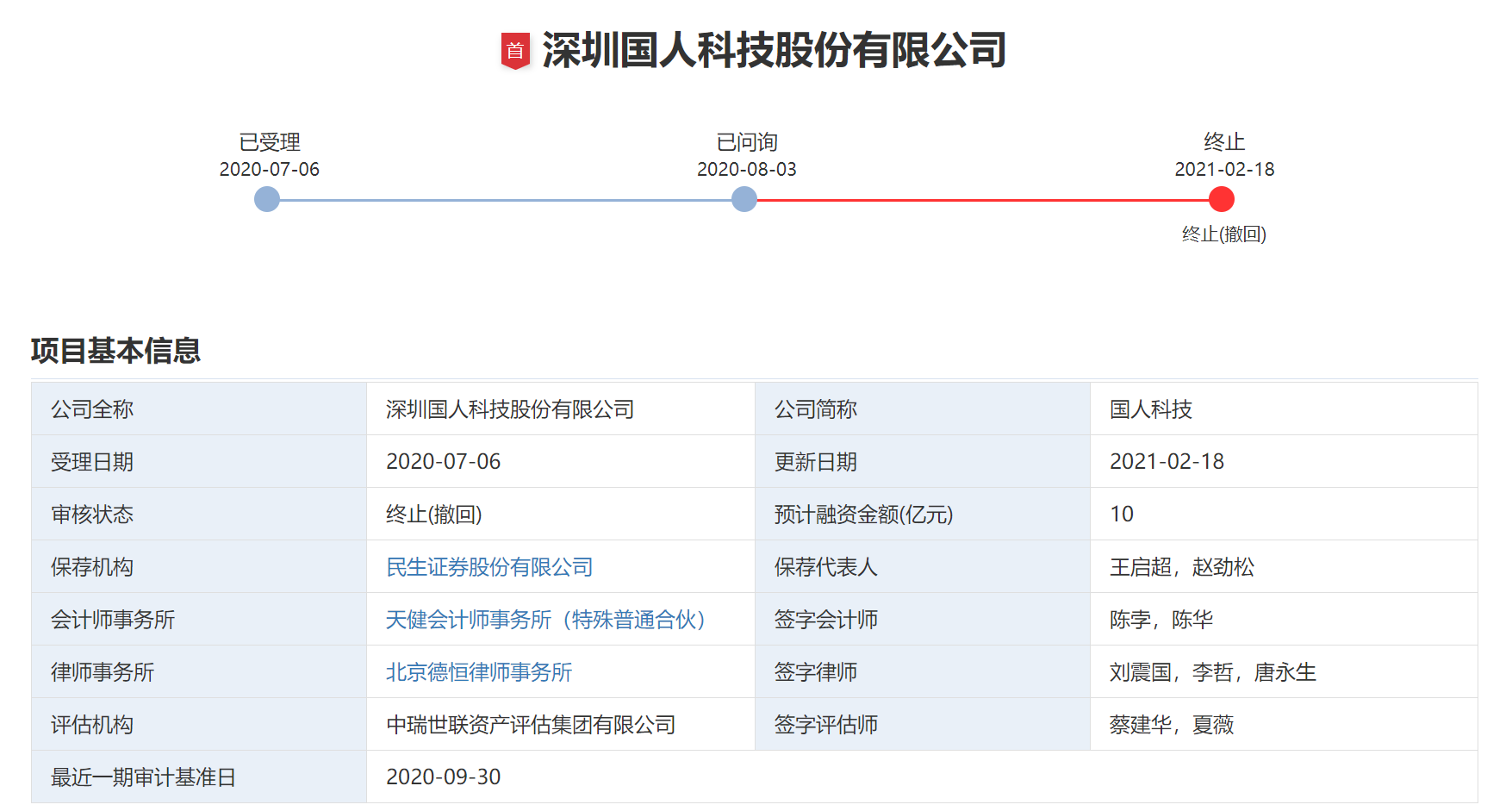Viewport: 1512px width, 811px height.
Task: Select the 已问询 timeline node
Action: [743, 199]
